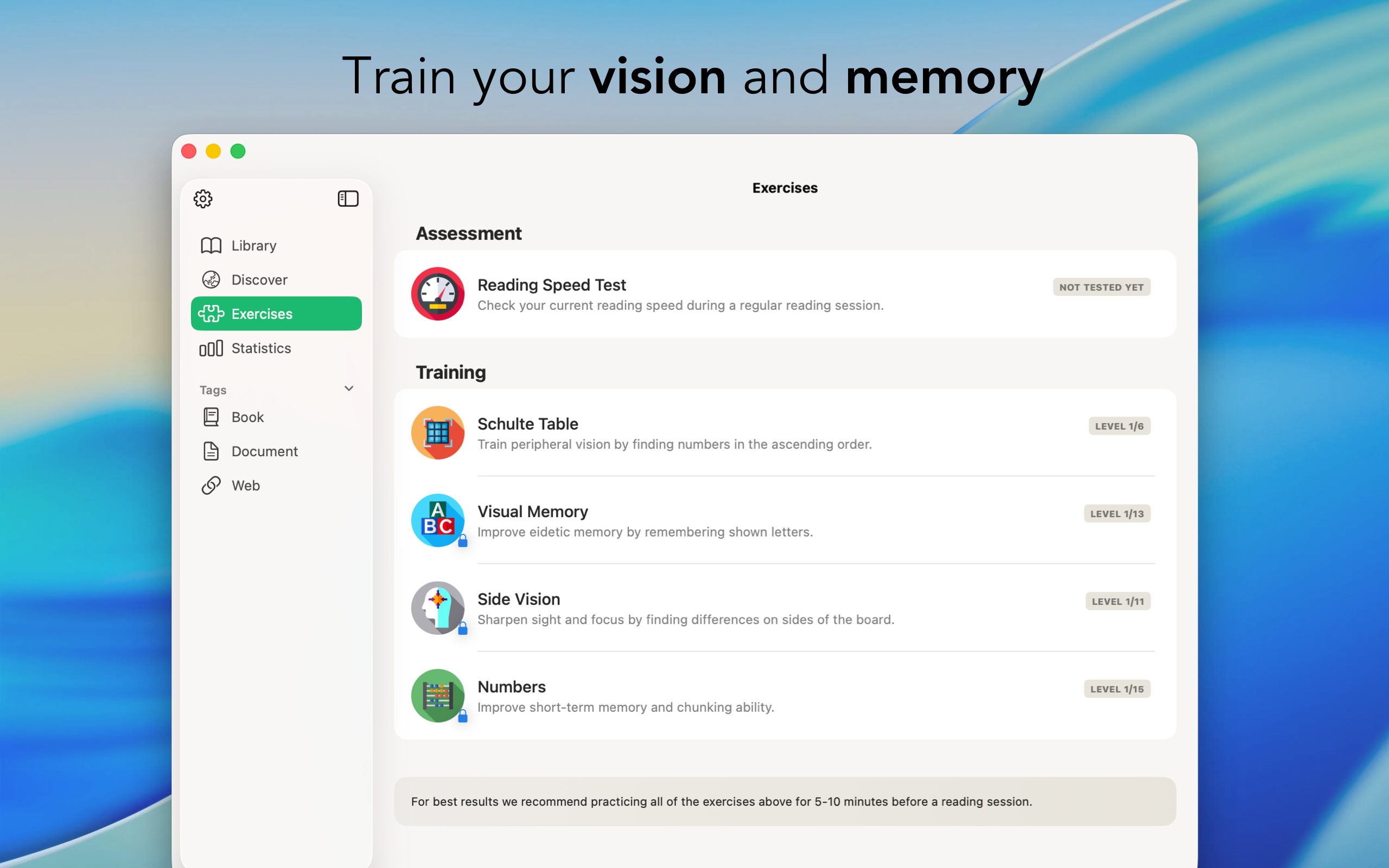Maximize the window with the green button
This screenshot has width=1389, height=868.
(x=238, y=151)
